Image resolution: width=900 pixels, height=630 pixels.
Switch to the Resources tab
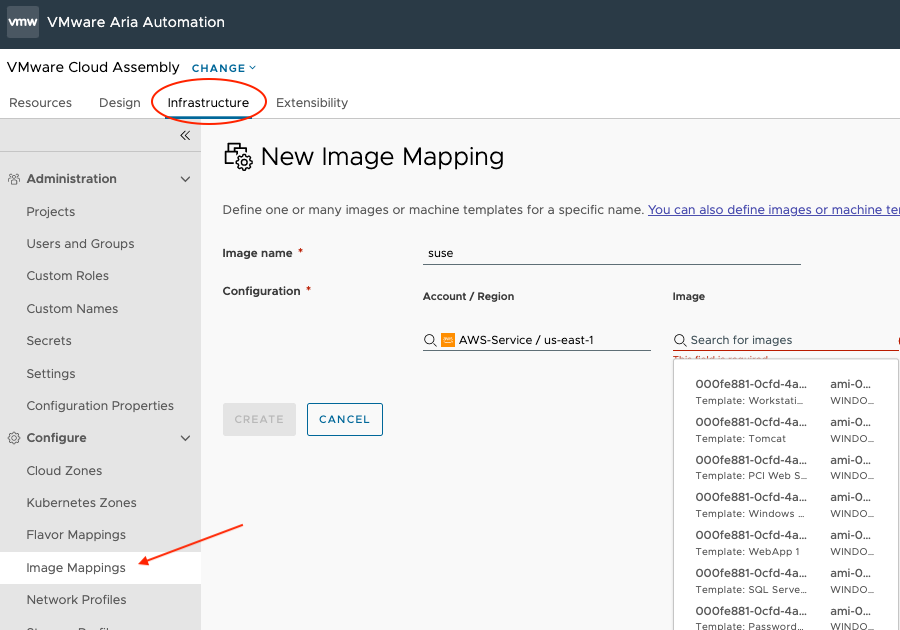coord(40,103)
